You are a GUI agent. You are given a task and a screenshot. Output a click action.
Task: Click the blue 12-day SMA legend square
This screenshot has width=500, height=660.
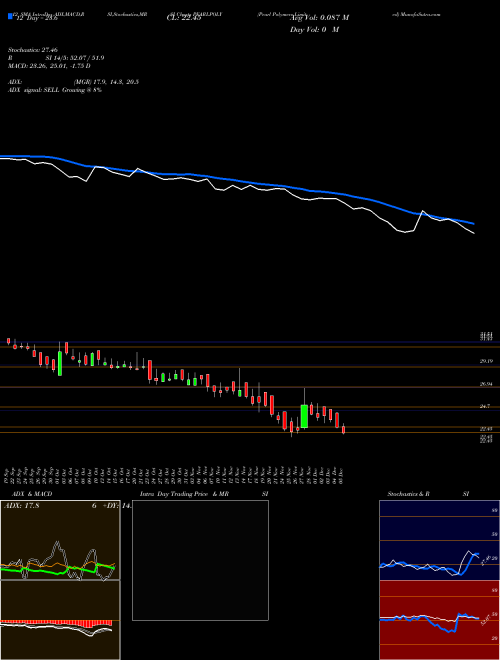(10, 17)
